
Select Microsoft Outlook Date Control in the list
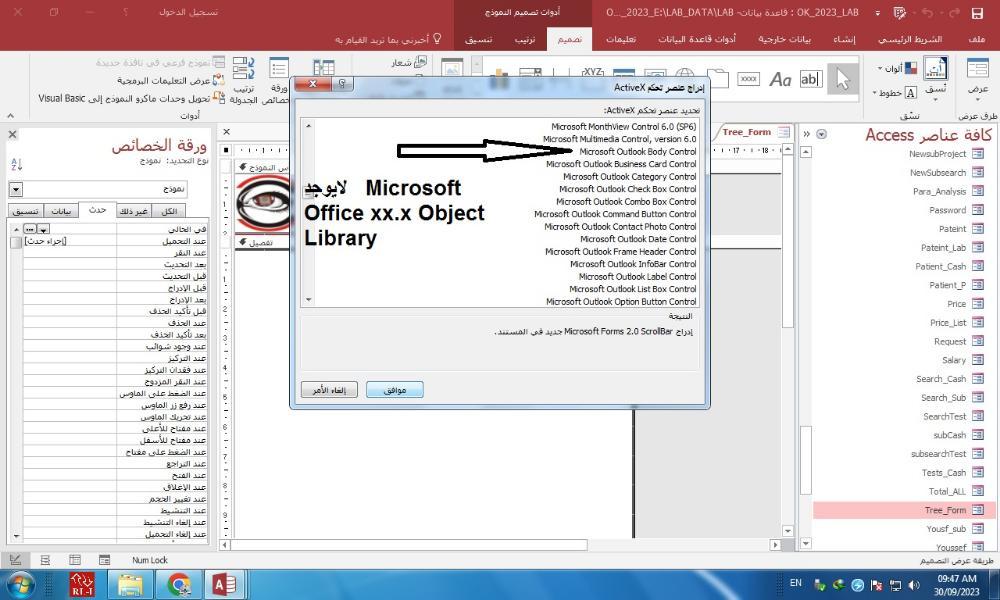638,239
